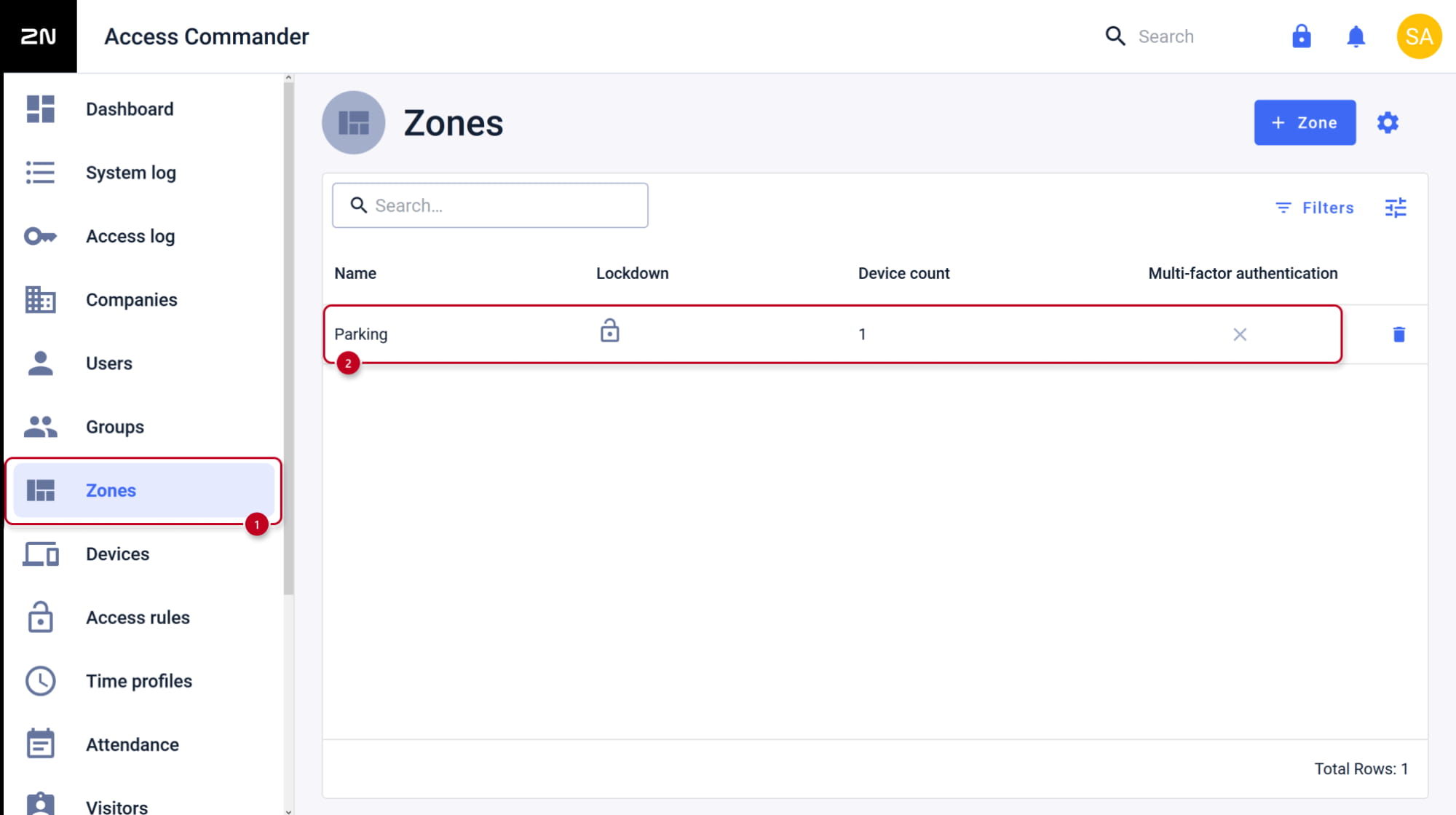Click the Access rules lock icon
The height and width of the screenshot is (815, 1456).
pyautogui.click(x=40, y=617)
